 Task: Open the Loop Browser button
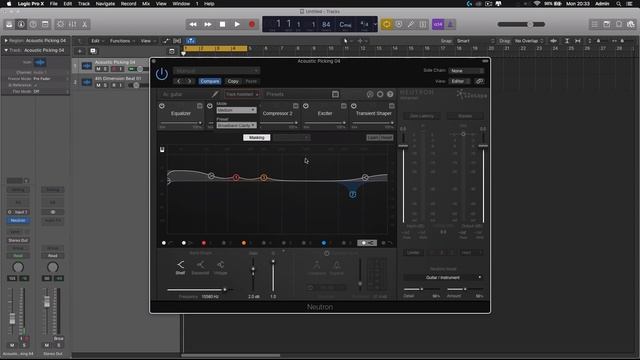click(x=619, y=24)
